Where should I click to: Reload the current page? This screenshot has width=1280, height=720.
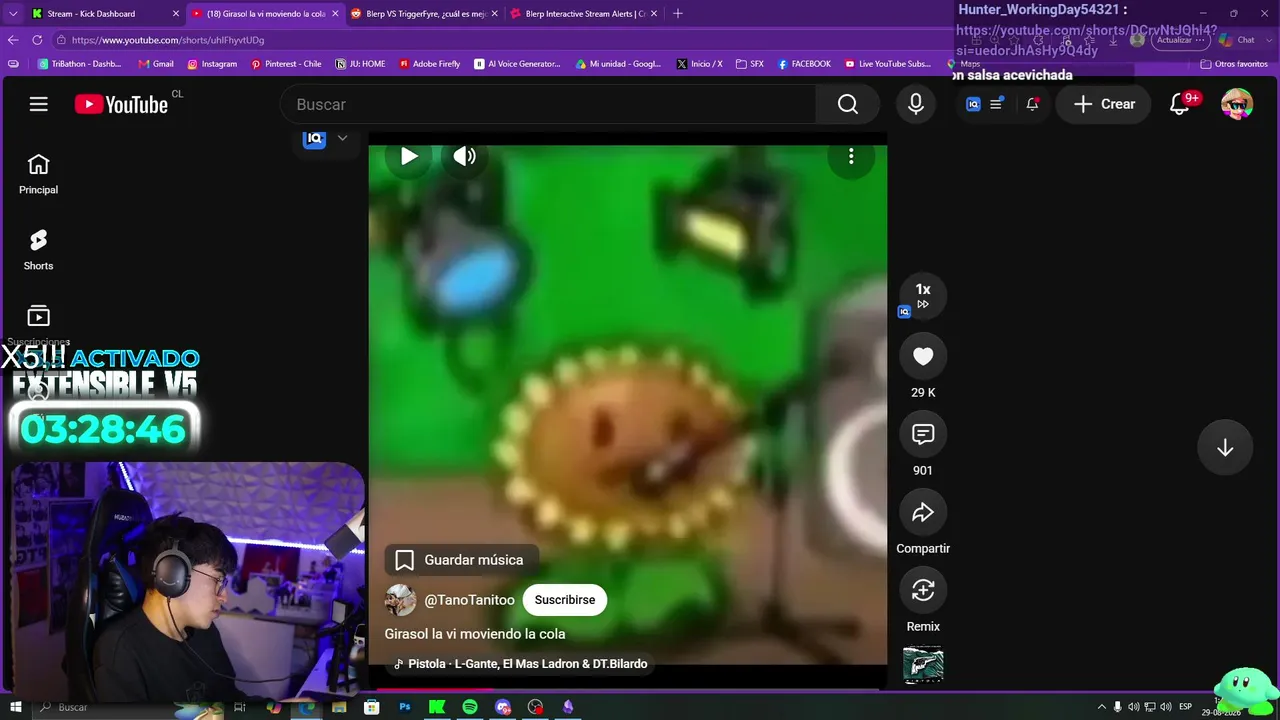(x=37, y=40)
